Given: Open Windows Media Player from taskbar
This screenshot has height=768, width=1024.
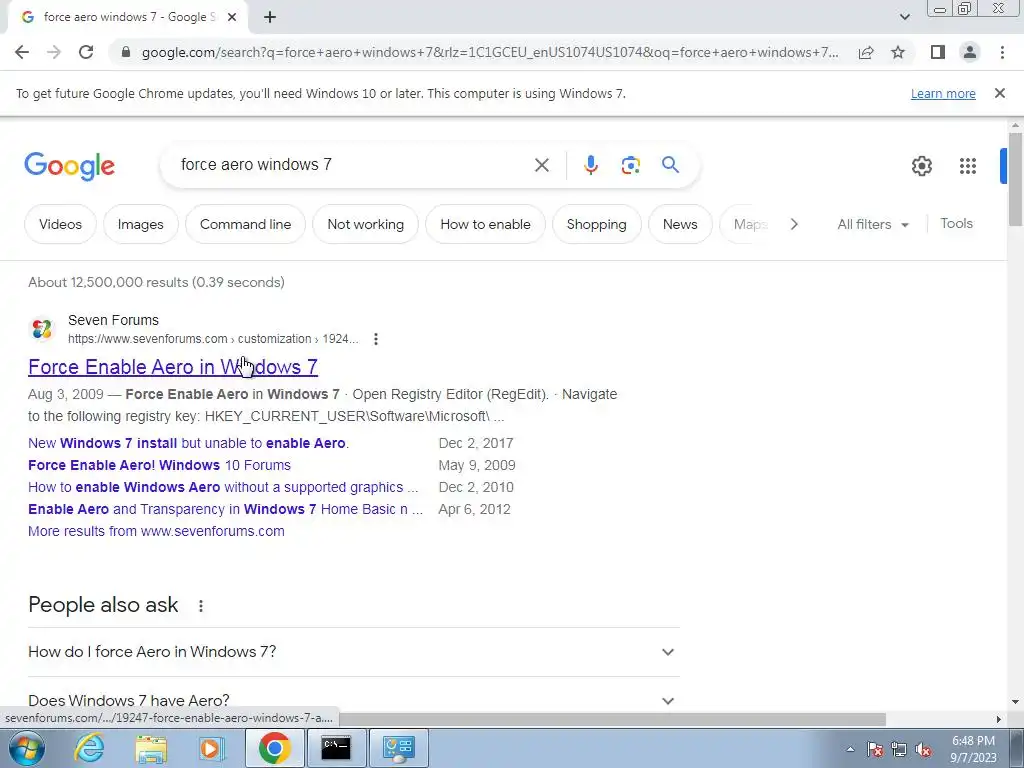Looking at the screenshot, I should (x=210, y=748).
